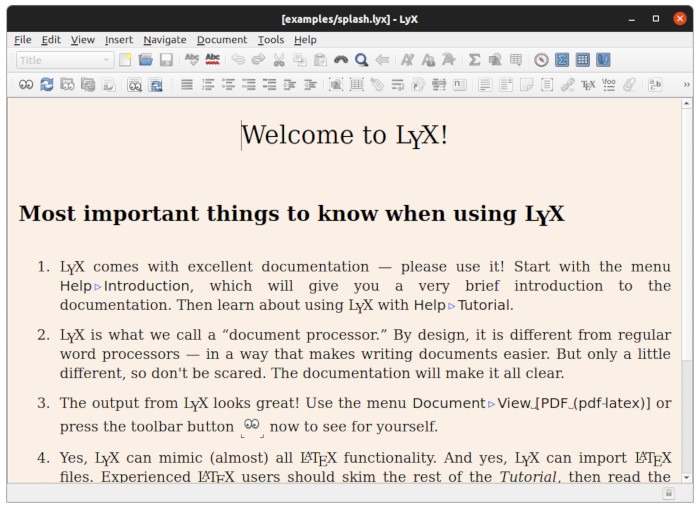Run the spellchecker icon
The image size is (700, 509).
coord(192,60)
